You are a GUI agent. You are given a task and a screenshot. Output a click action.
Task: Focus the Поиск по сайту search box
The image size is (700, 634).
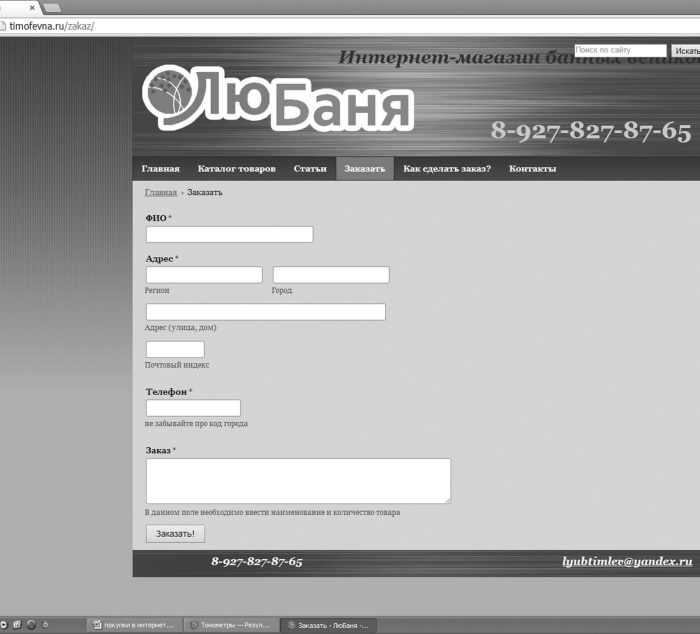pyautogui.click(x=620, y=50)
